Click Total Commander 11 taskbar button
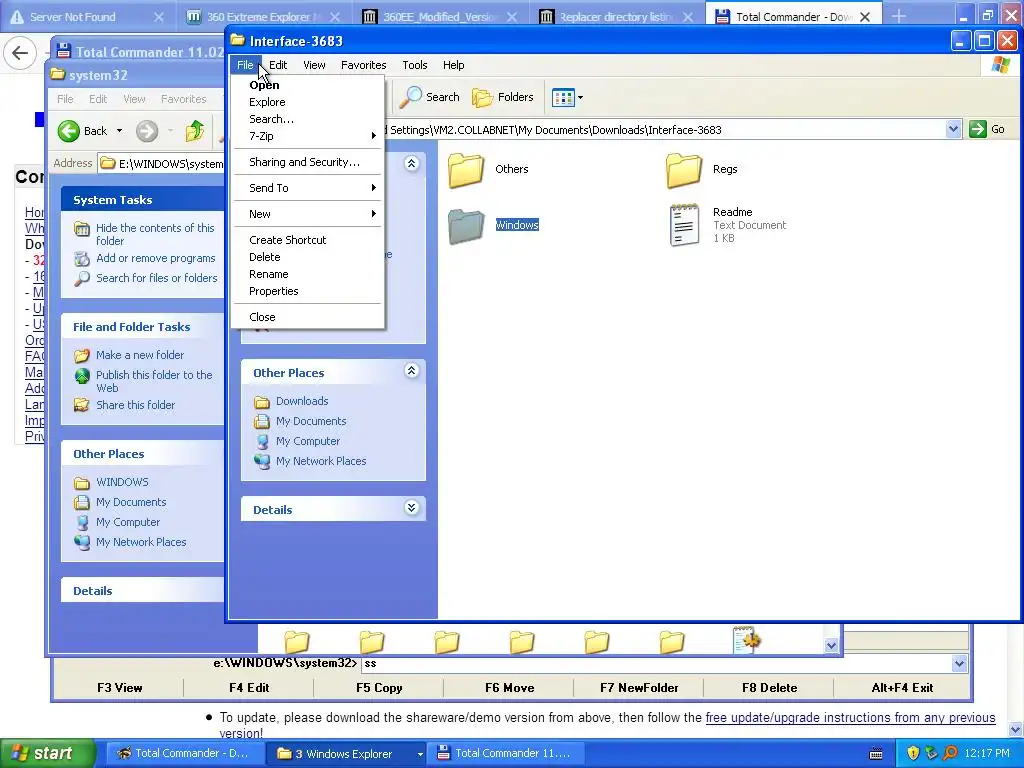Image resolution: width=1024 pixels, height=768 pixels. (504, 754)
